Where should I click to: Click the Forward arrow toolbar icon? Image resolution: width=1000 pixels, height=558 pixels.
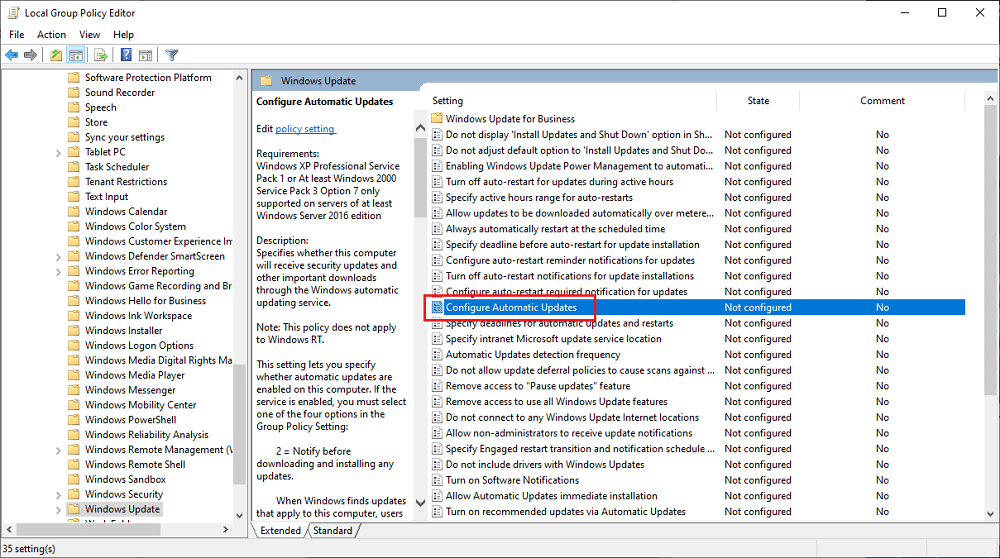coord(30,55)
